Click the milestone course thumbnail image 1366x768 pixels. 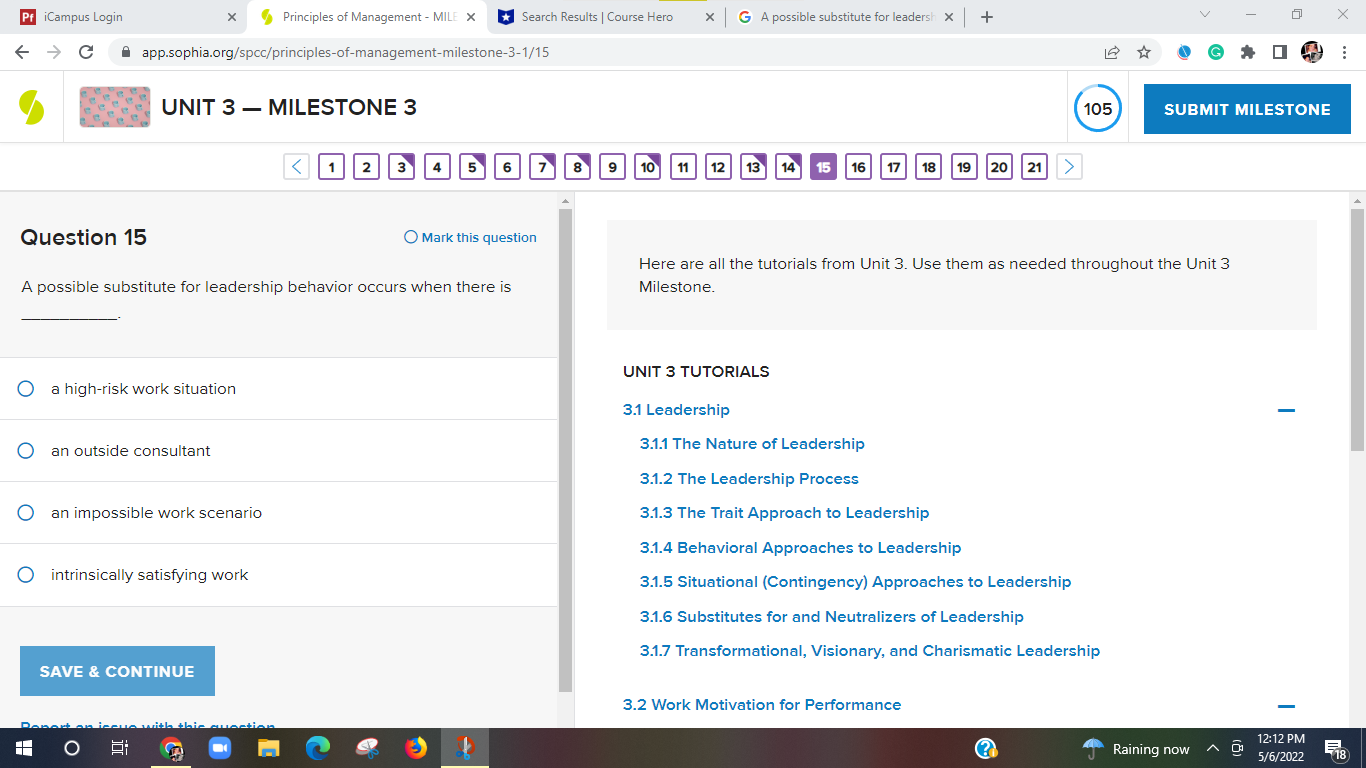coord(115,107)
